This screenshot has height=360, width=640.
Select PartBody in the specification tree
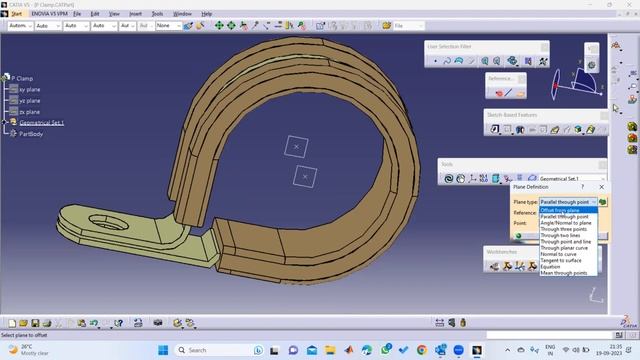(x=31, y=133)
